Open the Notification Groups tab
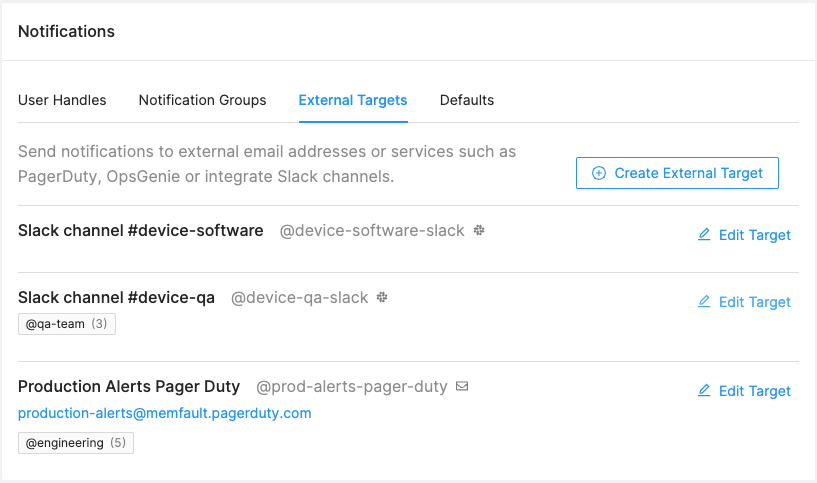817x483 pixels. point(202,100)
